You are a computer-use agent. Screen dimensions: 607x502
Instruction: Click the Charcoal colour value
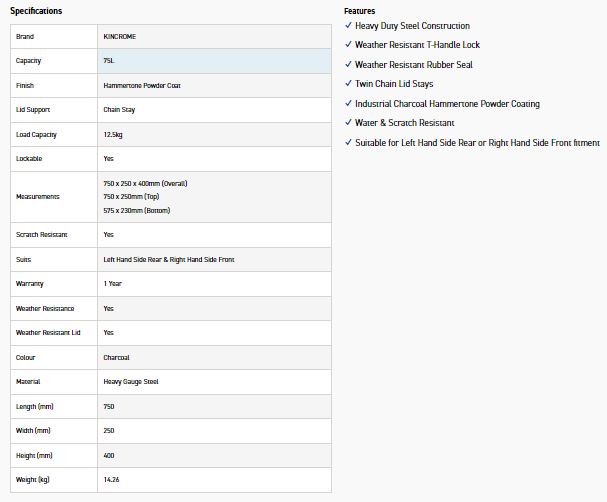[117, 357]
